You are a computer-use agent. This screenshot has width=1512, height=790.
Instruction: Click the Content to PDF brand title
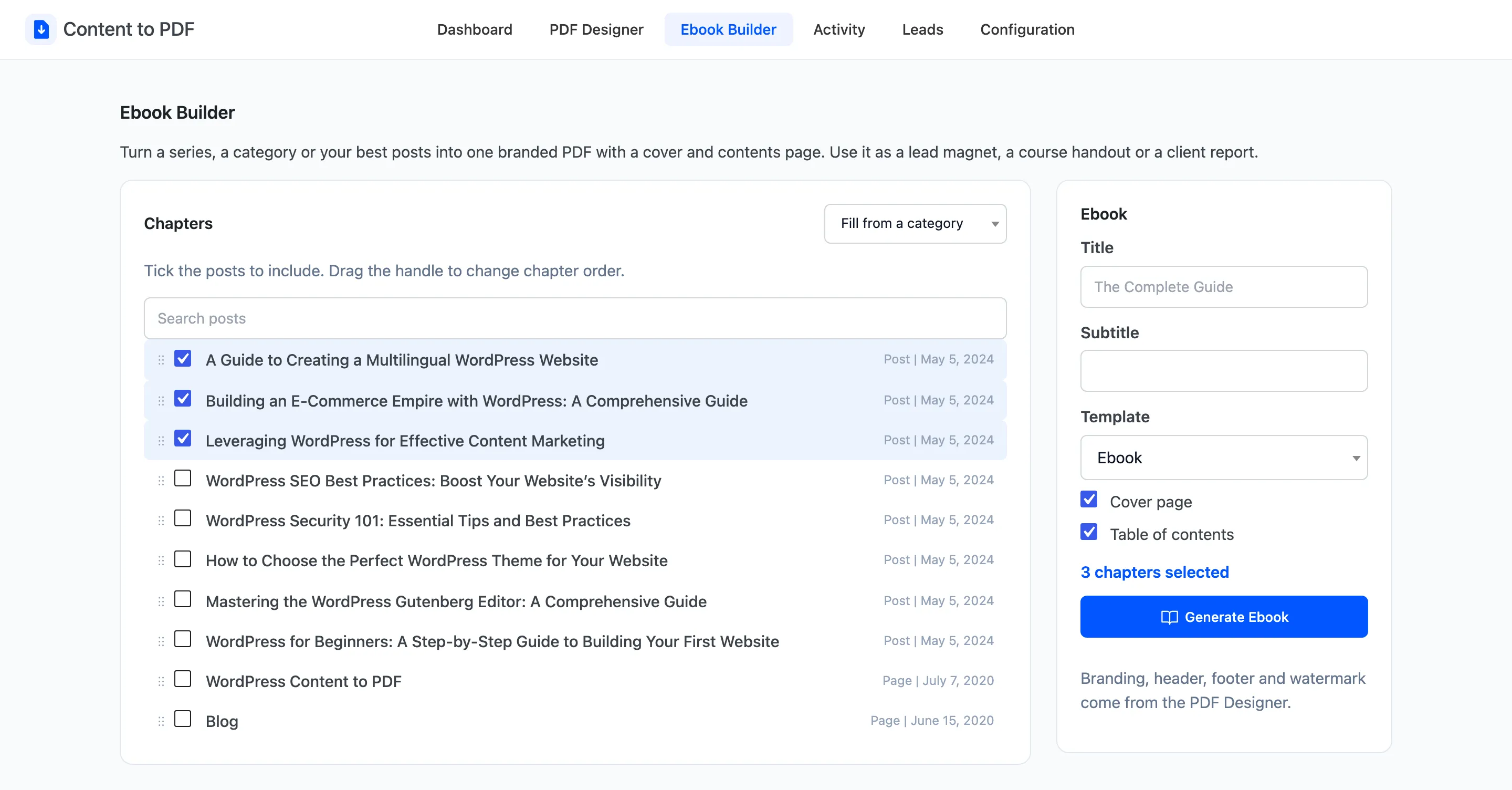(x=129, y=29)
